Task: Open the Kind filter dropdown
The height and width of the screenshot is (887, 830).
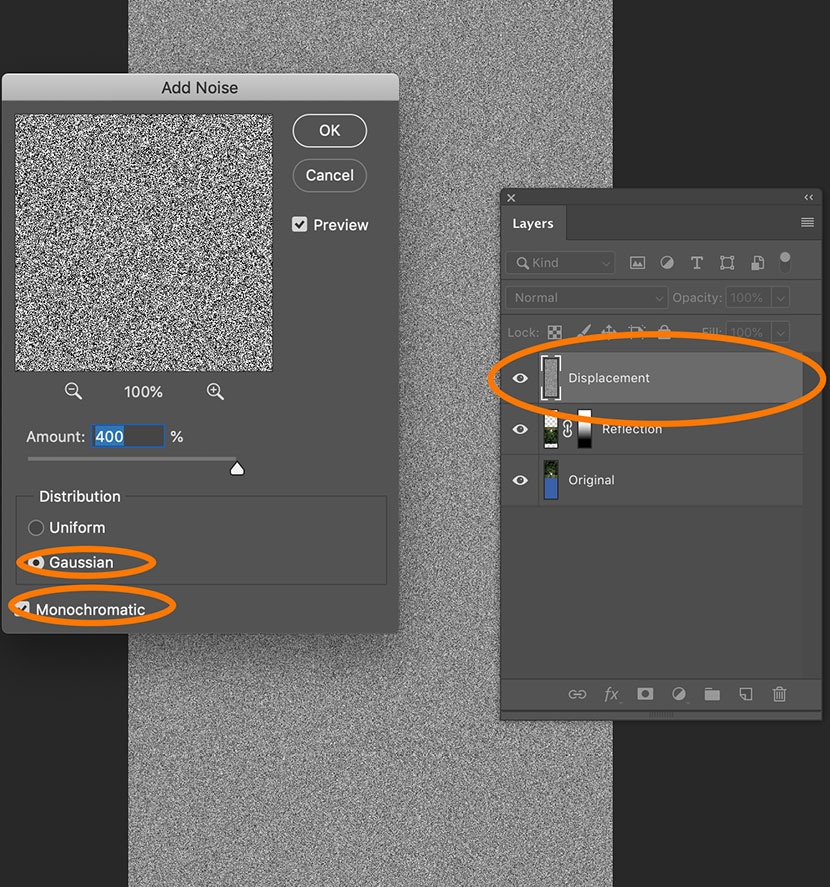Action: [560, 263]
